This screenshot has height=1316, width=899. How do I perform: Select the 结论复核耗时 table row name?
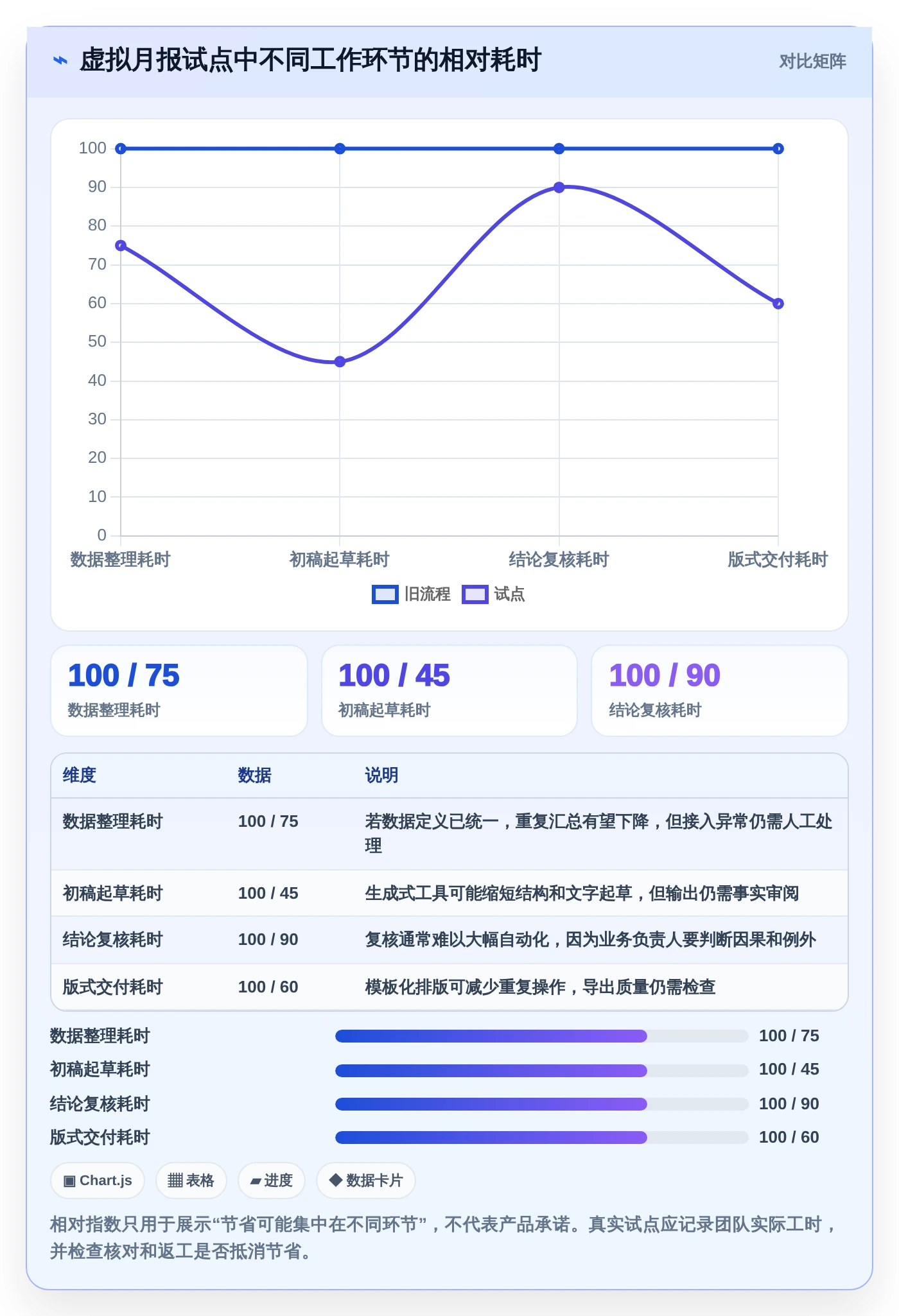coord(112,940)
